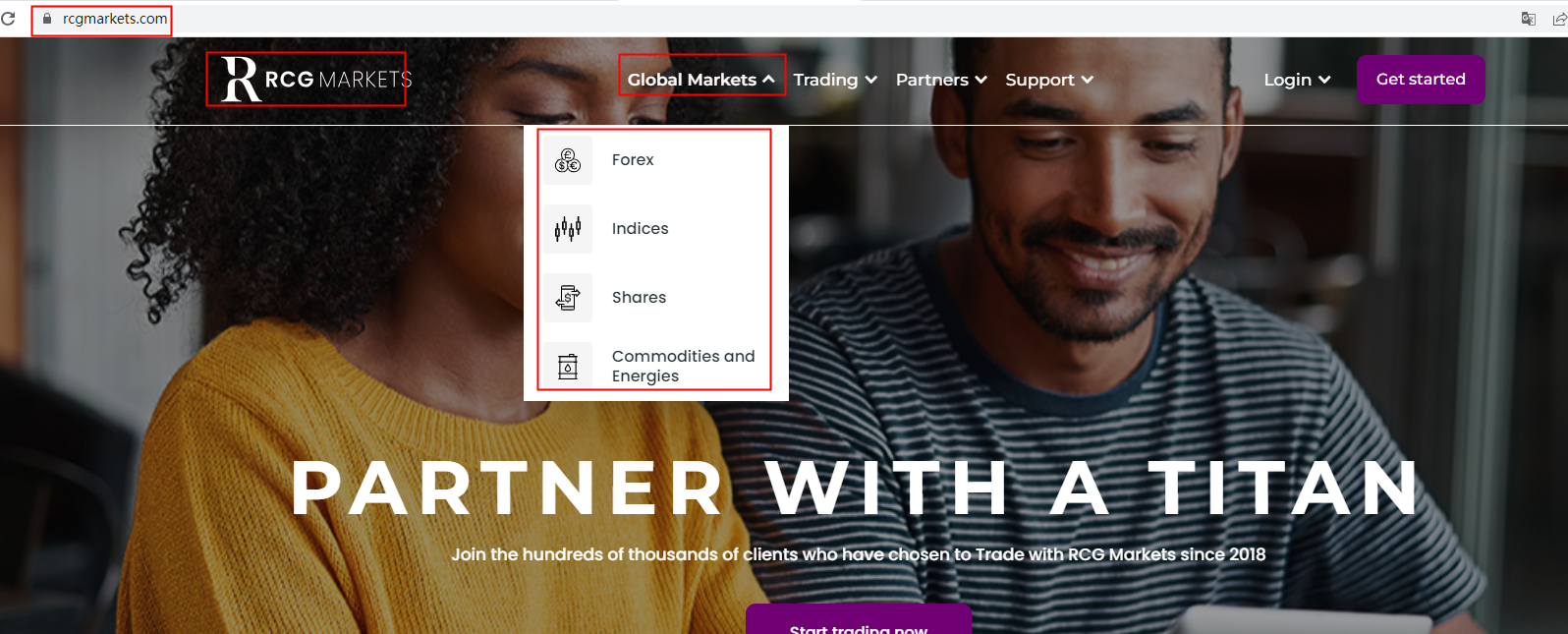The width and height of the screenshot is (1568, 634).
Task: Click the Forex coins icon
Action: [x=568, y=160]
